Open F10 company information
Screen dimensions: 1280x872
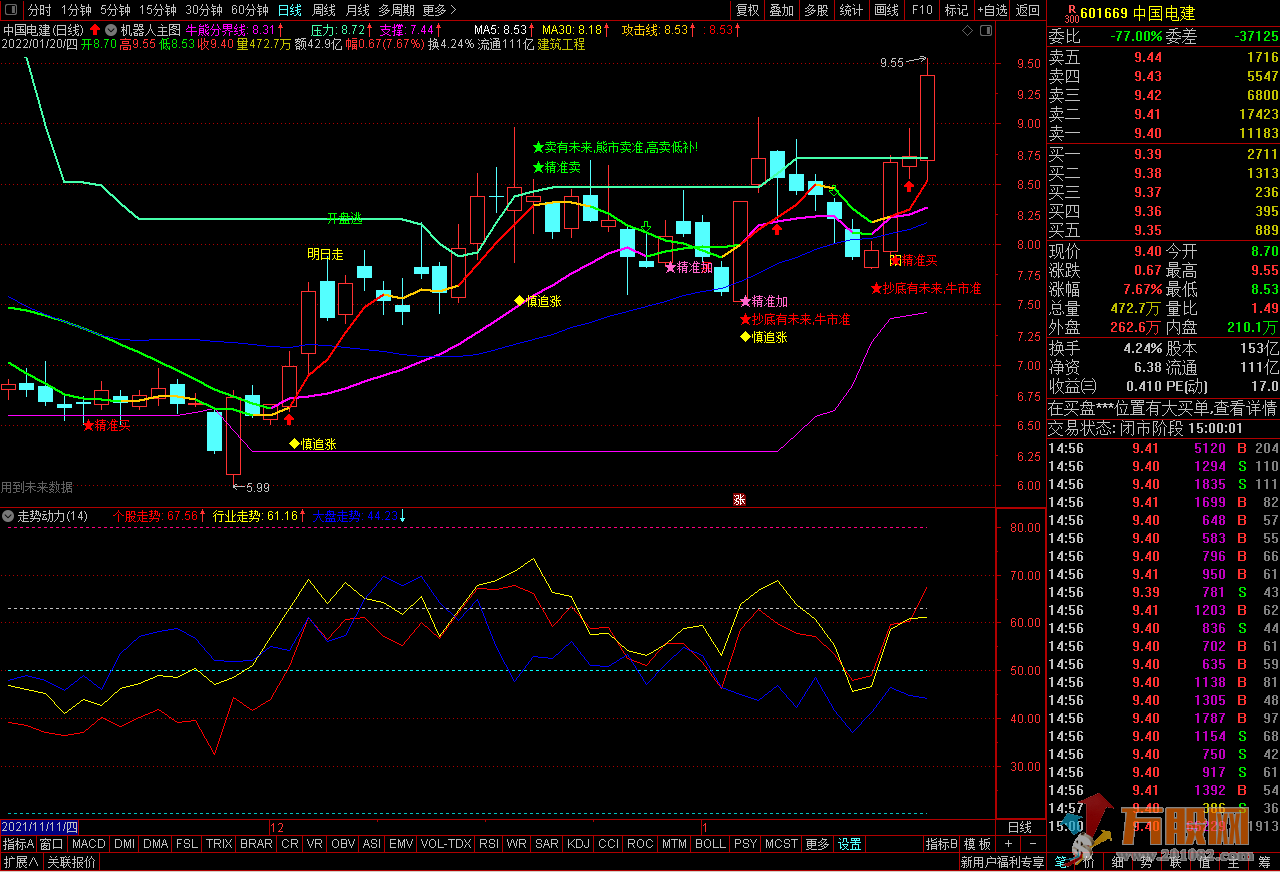coord(922,10)
